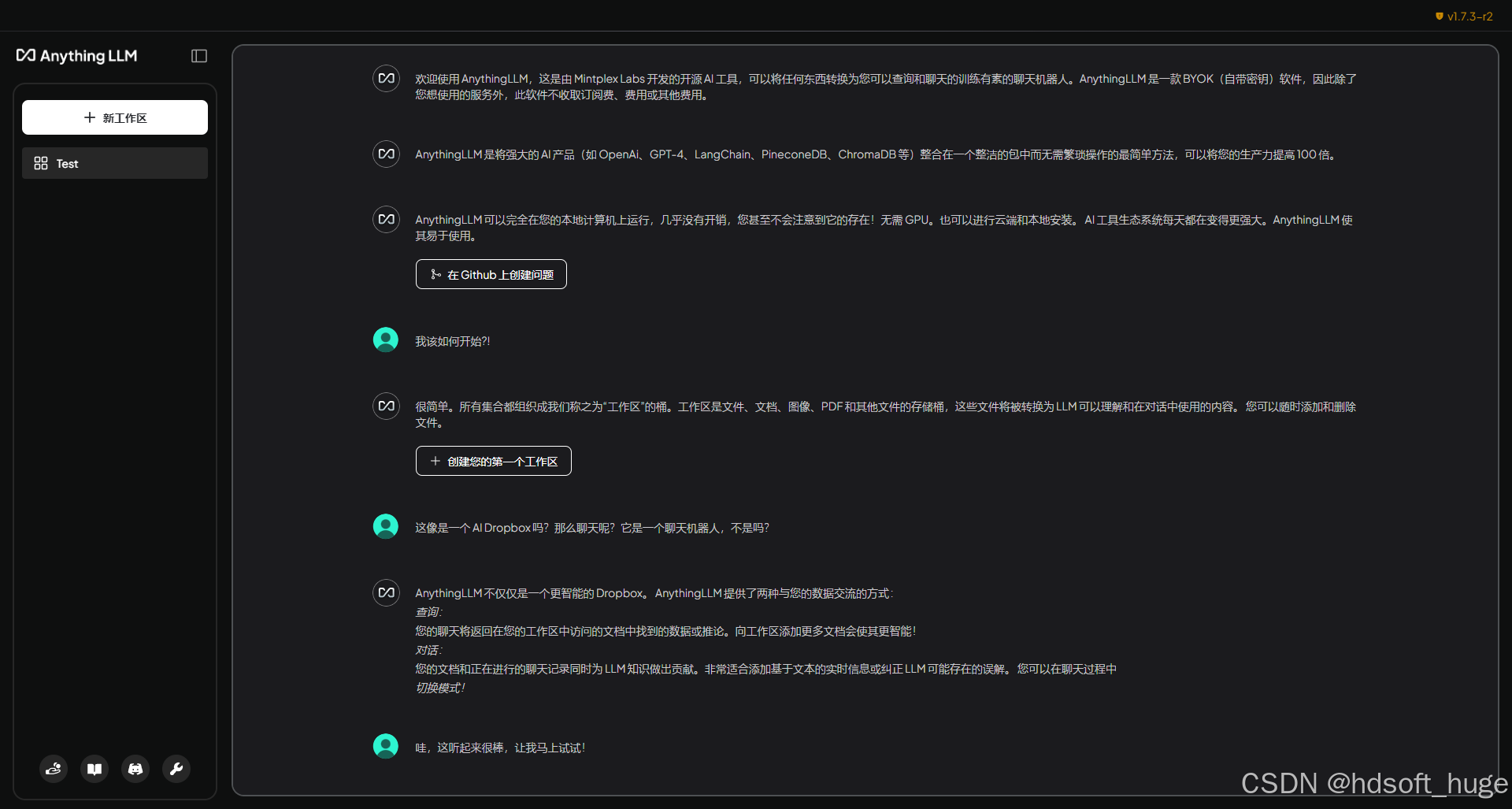
Task: Click the git branch icon in Github button
Action: (x=435, y=274)
